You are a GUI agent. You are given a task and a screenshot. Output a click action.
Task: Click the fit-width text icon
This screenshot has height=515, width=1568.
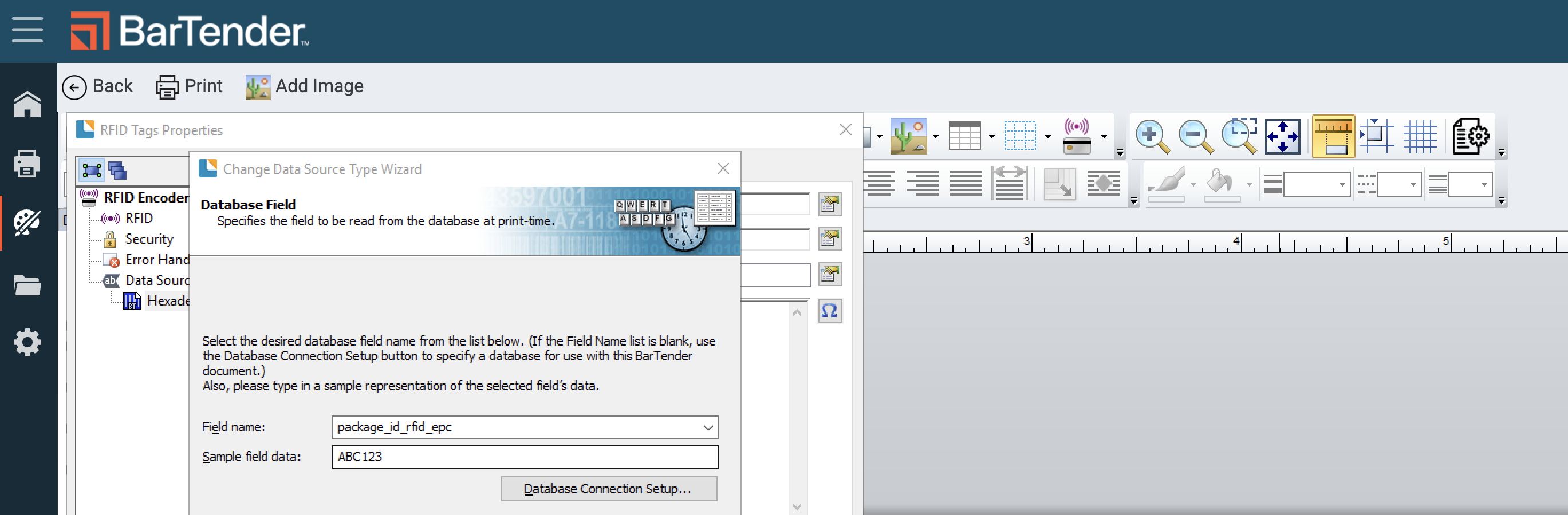click(x=1009, y=184)
